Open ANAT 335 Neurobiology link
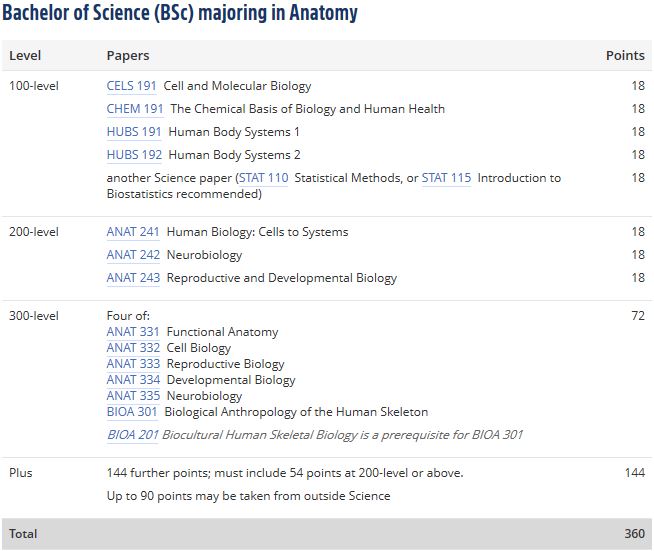The width and height of the screenshot is (654, 551). [x=133, y=395]
